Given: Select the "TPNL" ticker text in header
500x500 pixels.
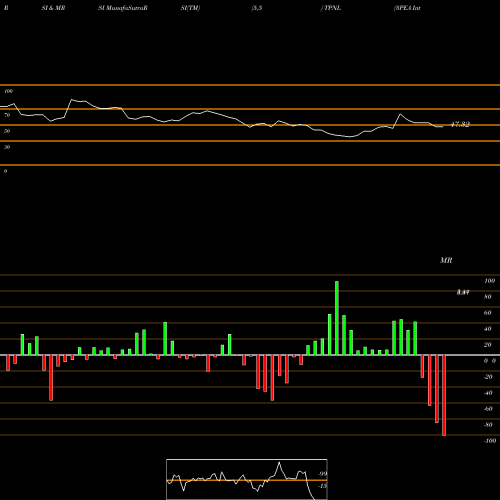Looking at the screenshot, I should tap(332, 8).
